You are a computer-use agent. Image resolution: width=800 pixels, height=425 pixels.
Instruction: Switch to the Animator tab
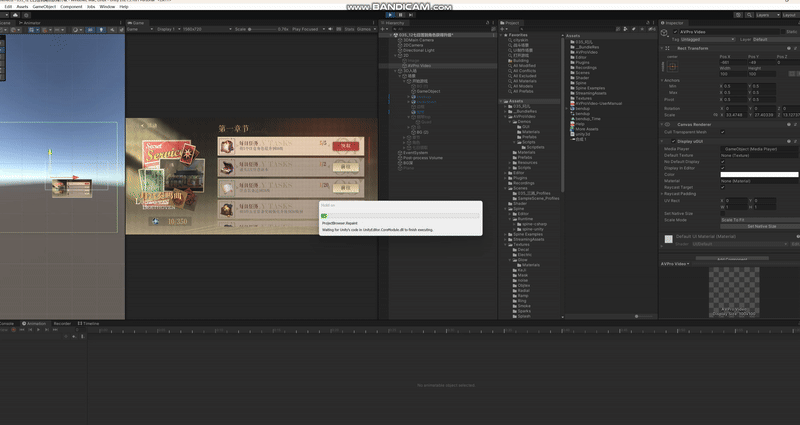click(x=29, y=23)
